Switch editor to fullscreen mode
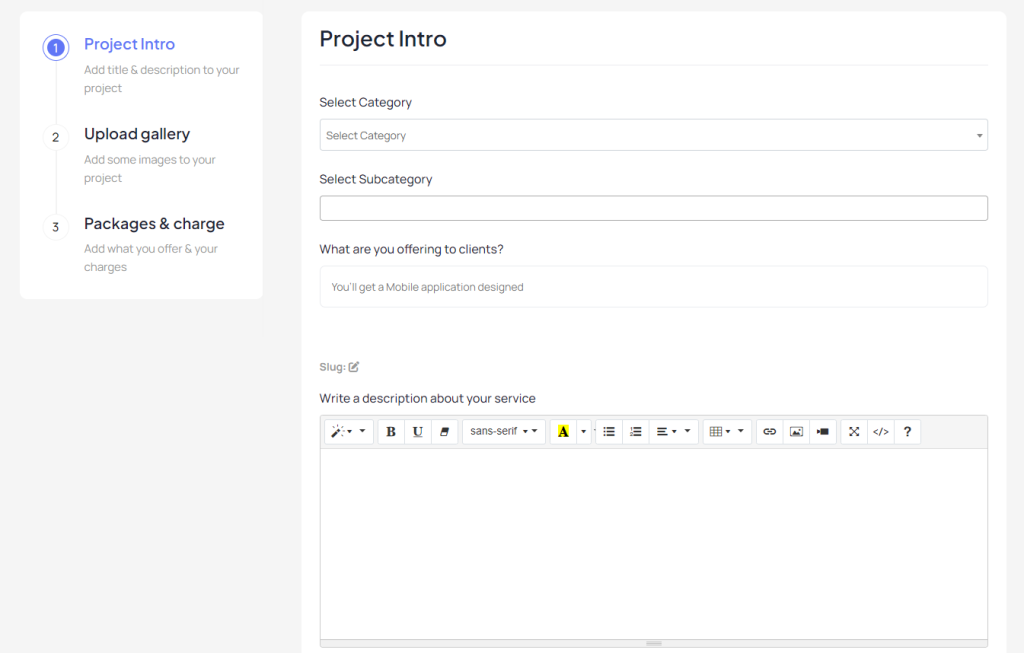Viewport: 1024px width, 653px height. pos(854,432)
